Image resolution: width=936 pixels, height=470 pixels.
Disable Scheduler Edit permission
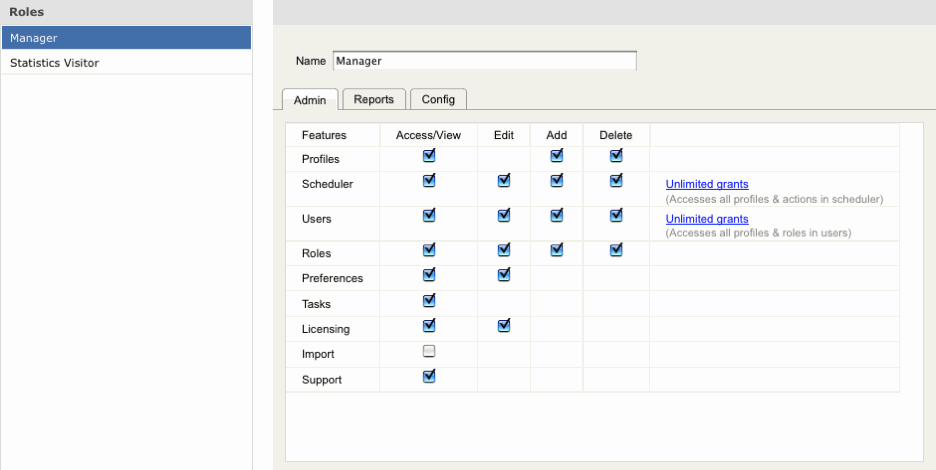pos(504,181)
